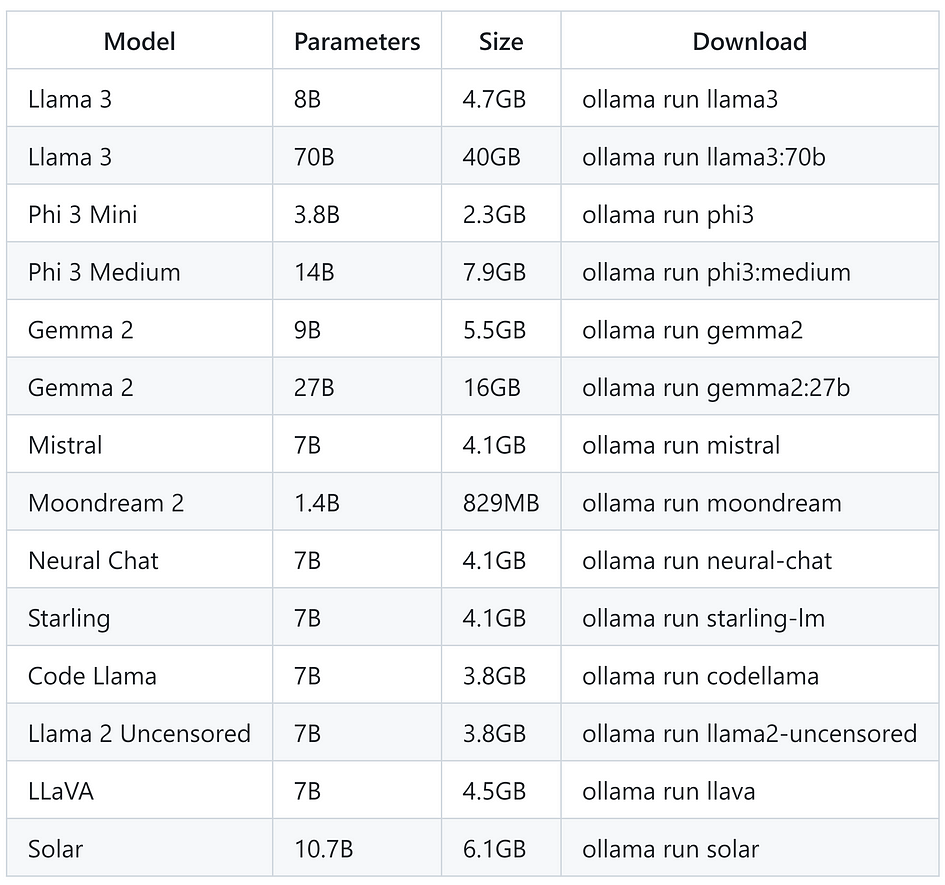This screenshot has width=945, height=885.
Task: Click 'ollama run llama2-uncensored' command
Action: pyautogui.click(x=749, y=734)
